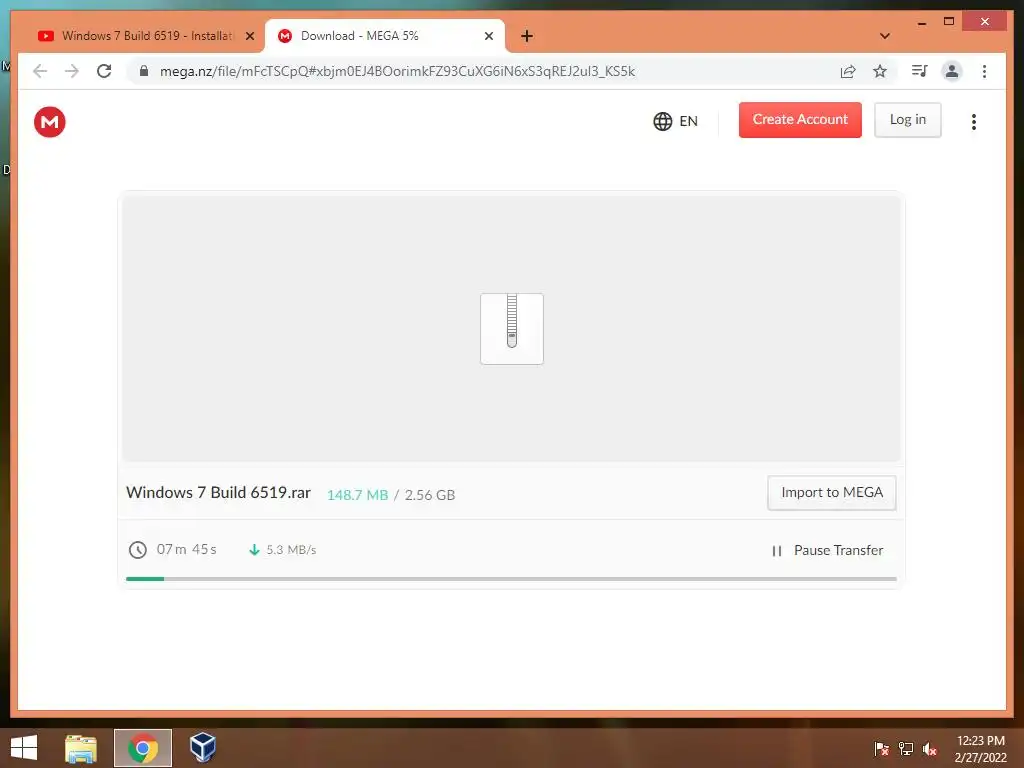Click the downloaded size 148.7 MB
This screenshot has width=1024, height=768.
(357, 495)
